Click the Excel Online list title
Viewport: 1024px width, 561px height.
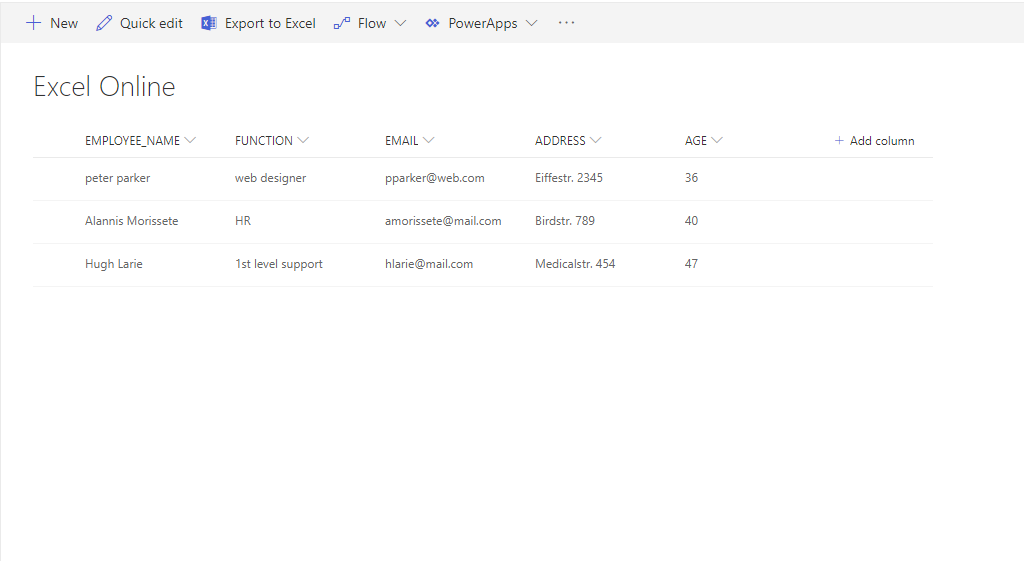click(x=104, y=87)
